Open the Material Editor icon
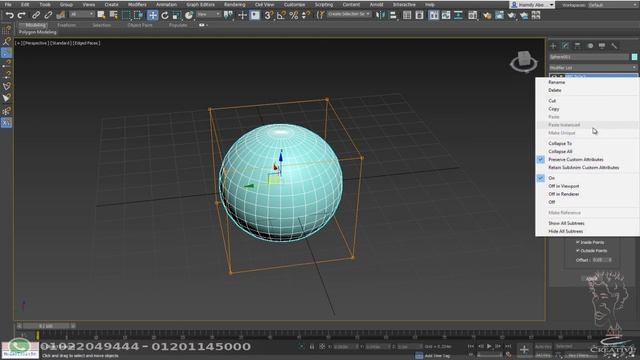This screenshot has height=360, width=640. [x=473, y=16]
